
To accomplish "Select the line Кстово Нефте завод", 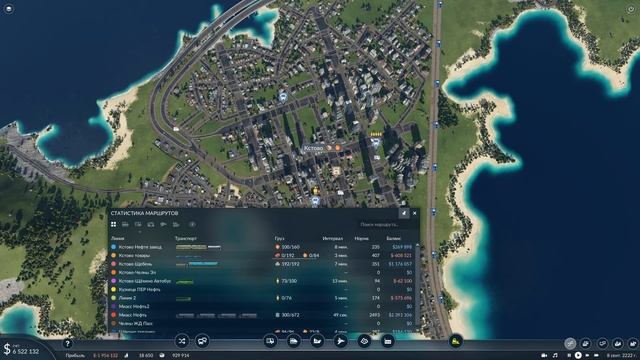I will (140, 247).
